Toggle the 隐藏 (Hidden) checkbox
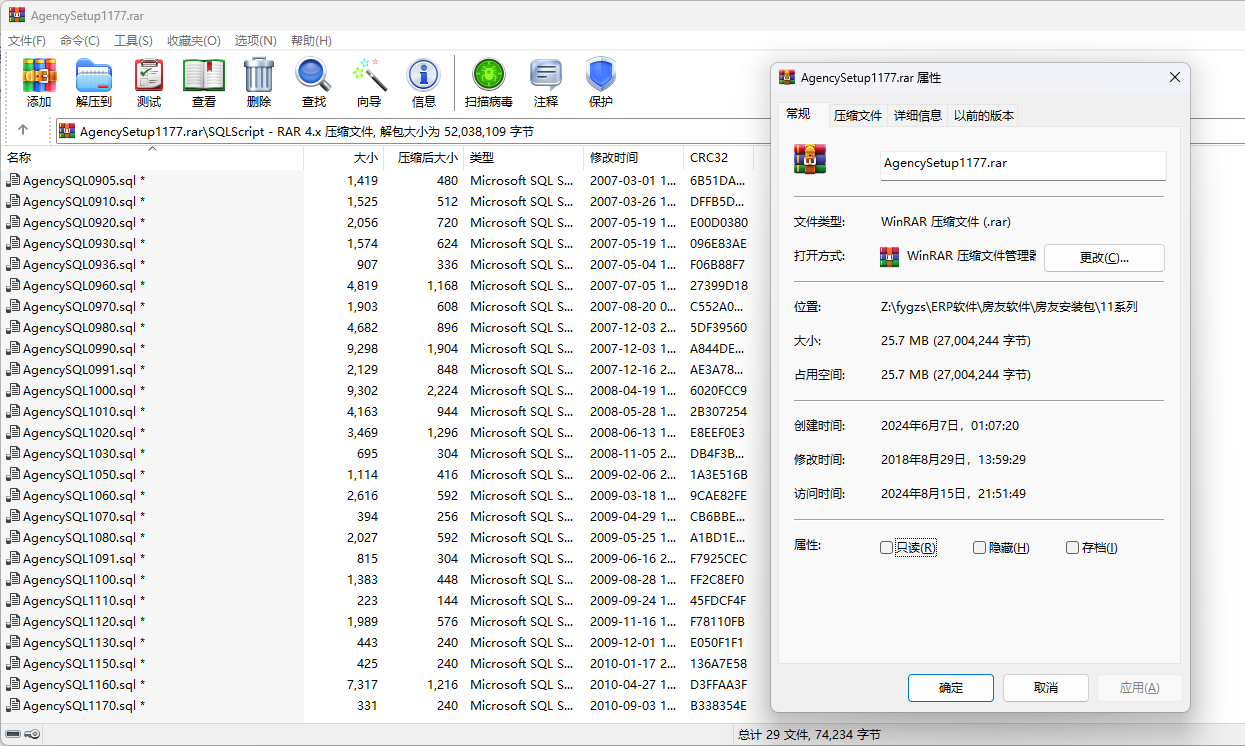The image size is (1245, 746). click(x=979, y=547)
